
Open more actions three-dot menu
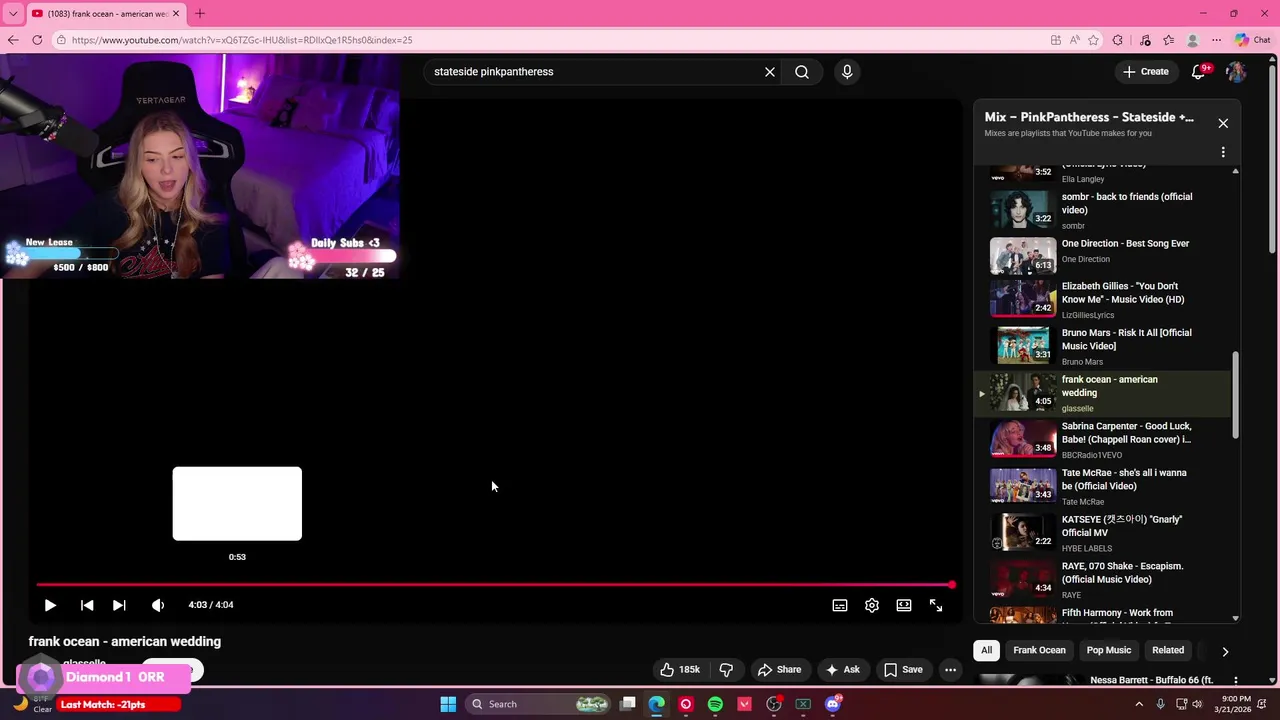point(951,670)
